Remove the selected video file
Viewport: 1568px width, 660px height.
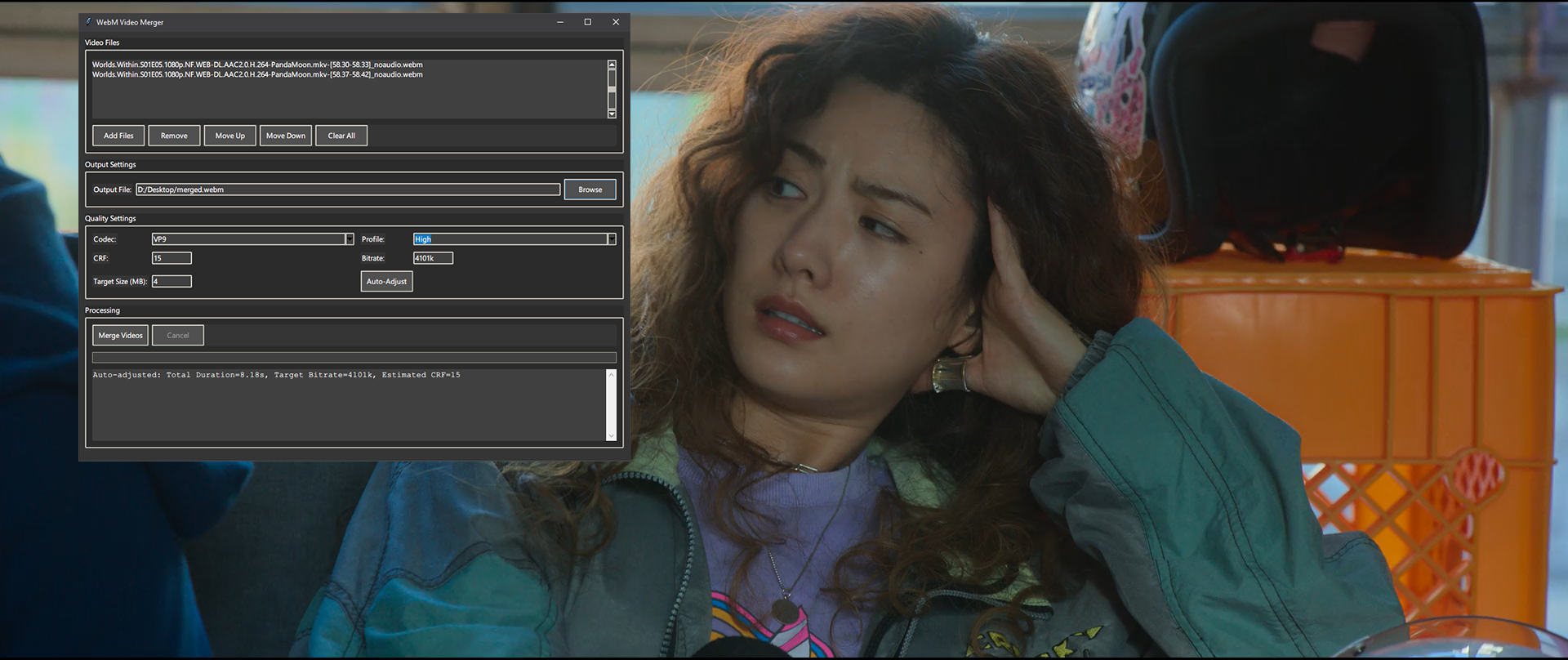click(x=174, y=136)
